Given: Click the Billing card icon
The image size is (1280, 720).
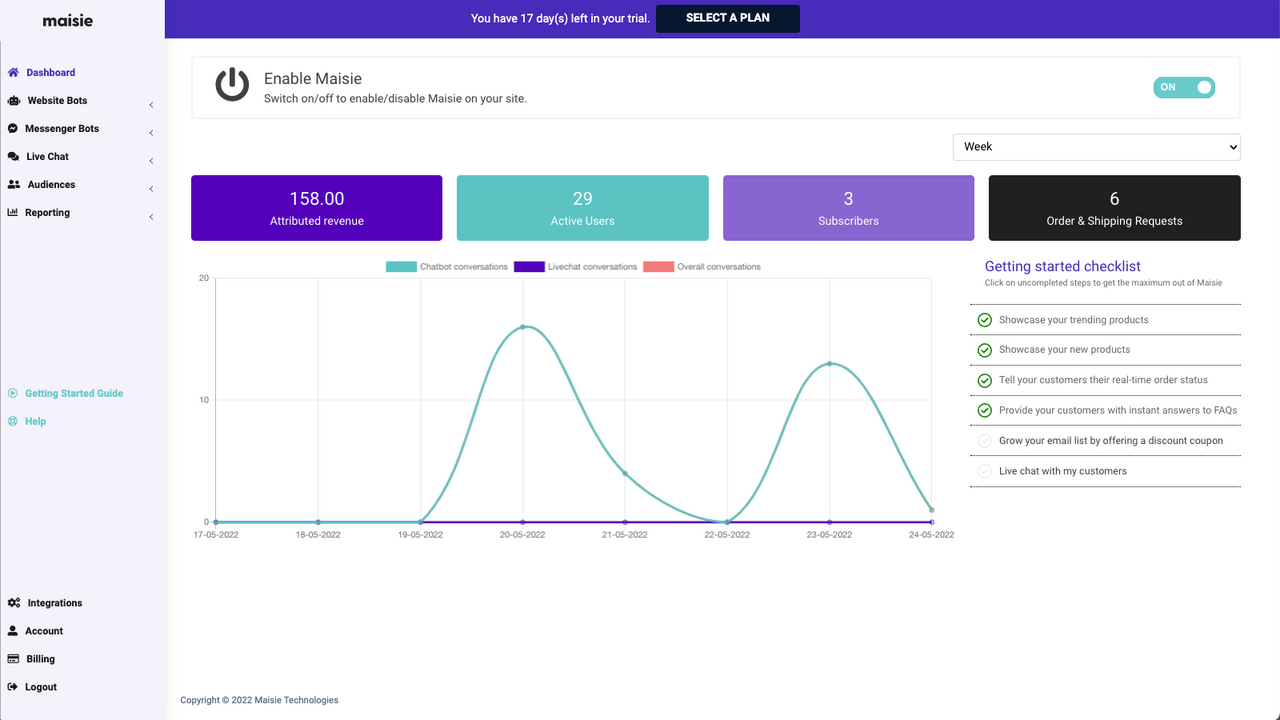Looking at the screenshot, I should pyautogui.click(x=13, y=658).
